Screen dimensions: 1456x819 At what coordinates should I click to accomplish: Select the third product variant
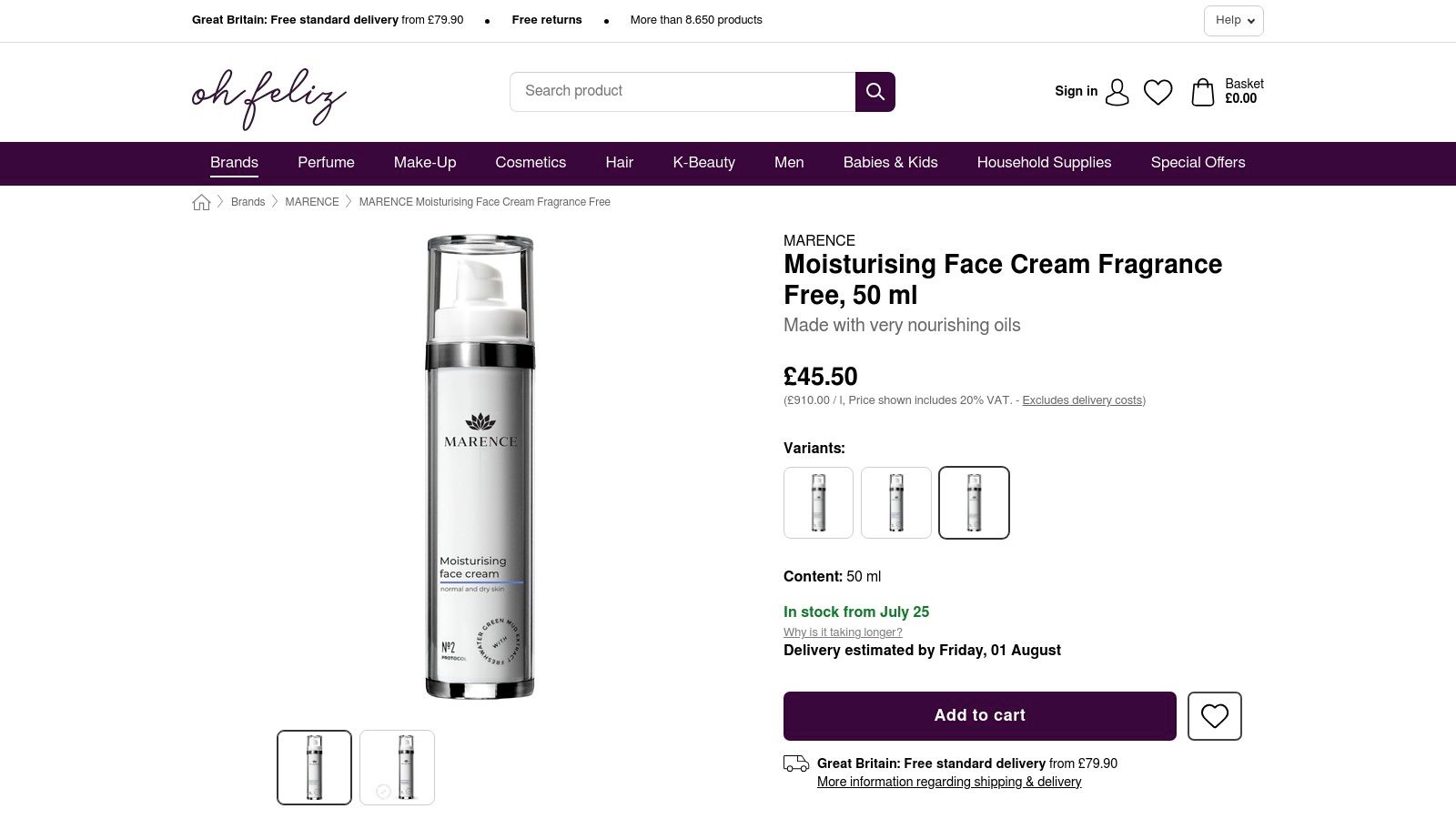pos(974,502)
